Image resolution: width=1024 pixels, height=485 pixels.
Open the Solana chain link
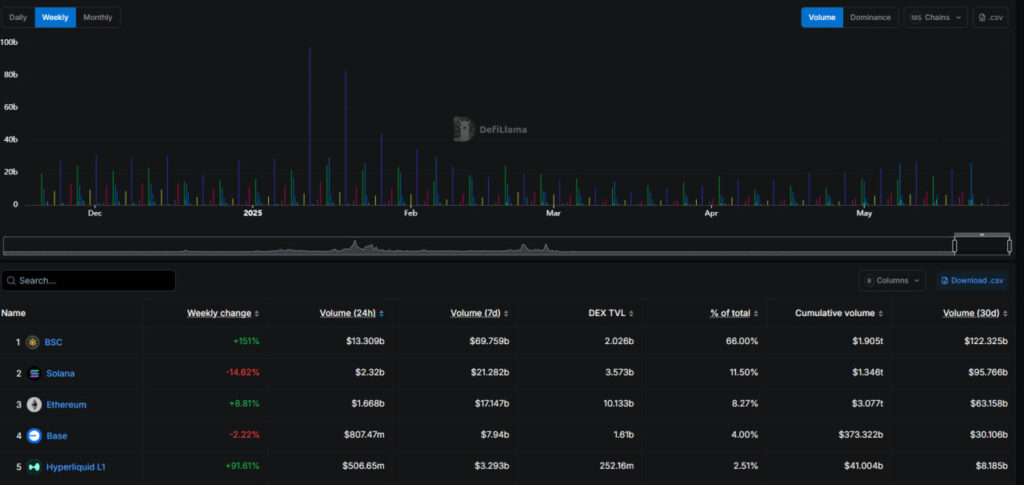(x=60, y=373)
